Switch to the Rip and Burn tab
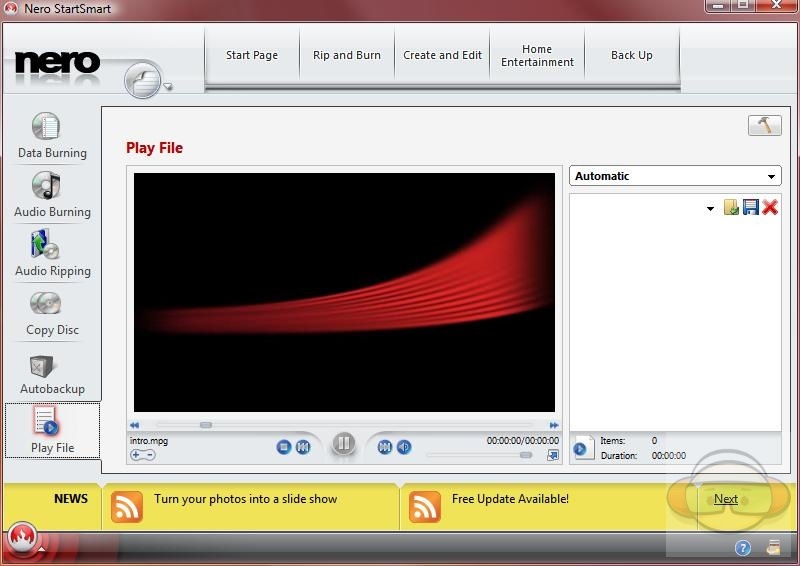The width and height of the screenshot is (800, 566). [347, 55]
